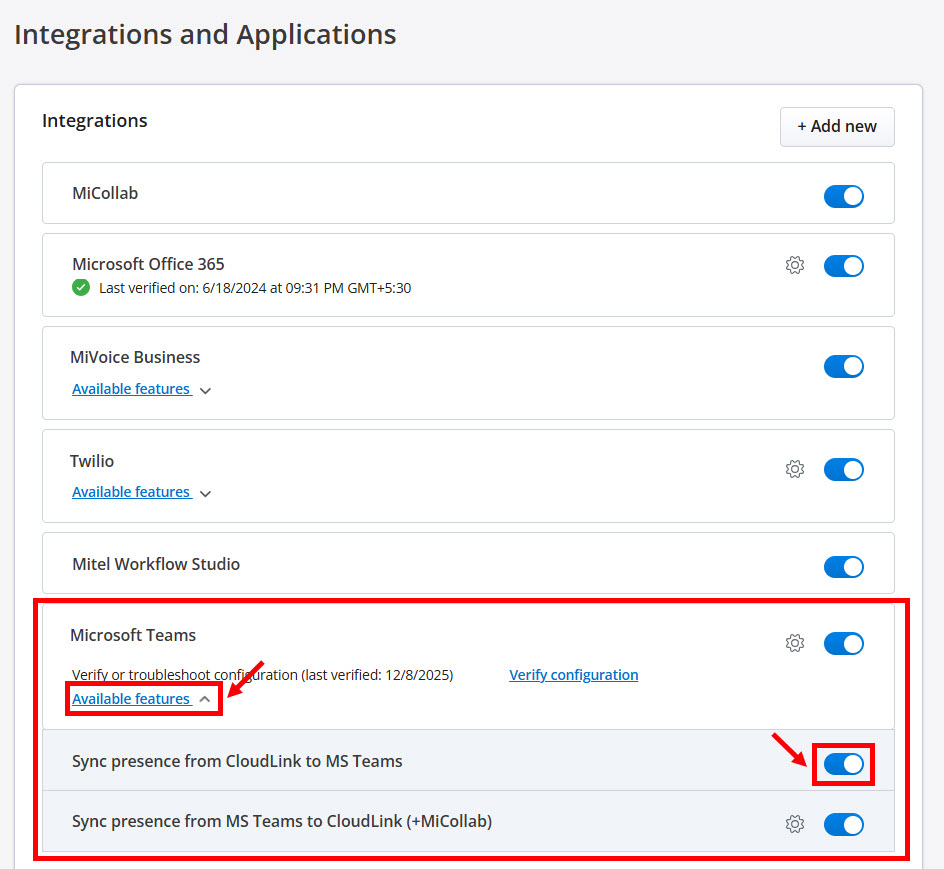Click the Add new integration button
Image resolution: width=944 pixels, height=869 pixels.
click(x=837, y=127)
